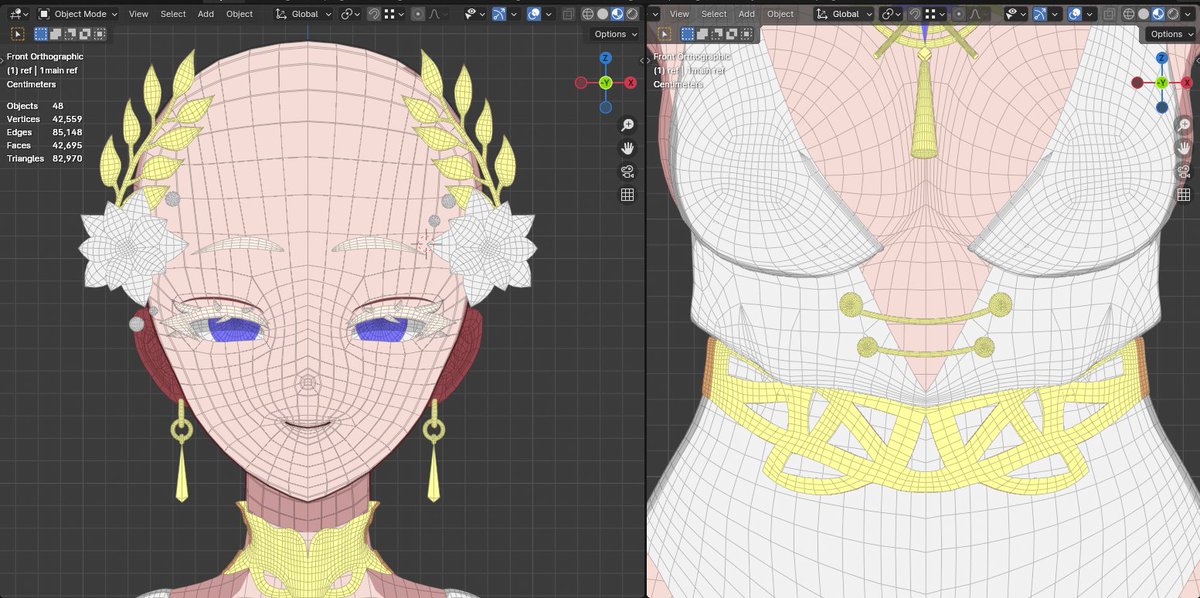Click Z axis on right viewport gizmo

[1161, 58]
